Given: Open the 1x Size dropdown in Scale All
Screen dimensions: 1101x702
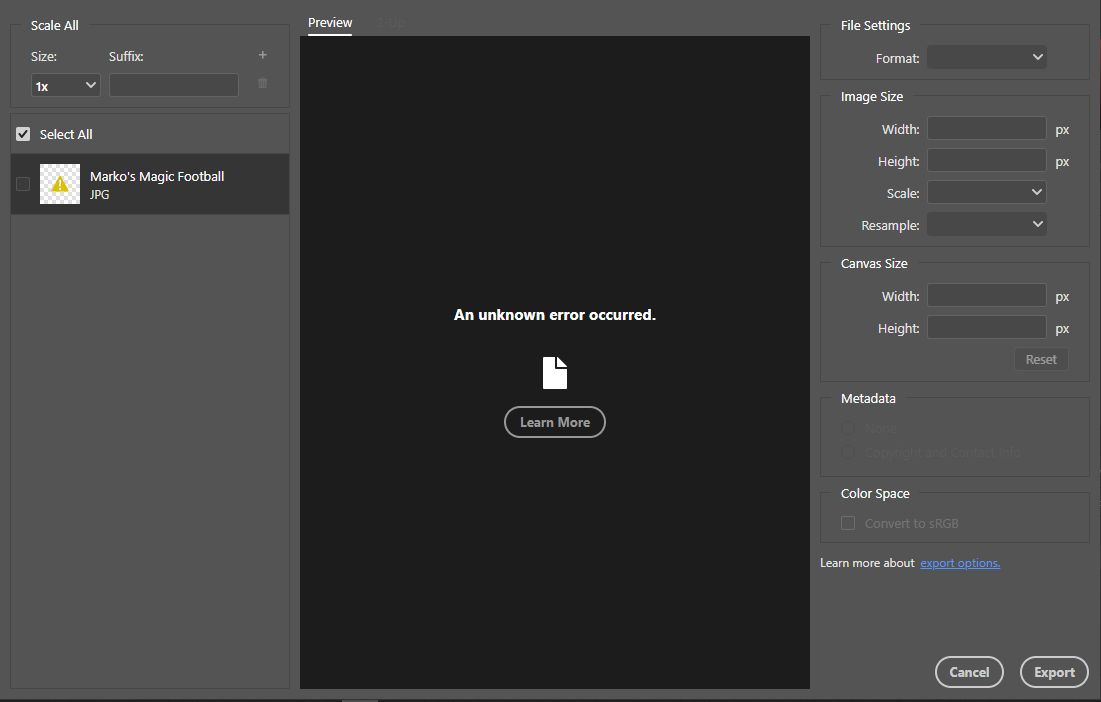Looking at the screenshot, I should pyautogui.click(x=65, y=85).
